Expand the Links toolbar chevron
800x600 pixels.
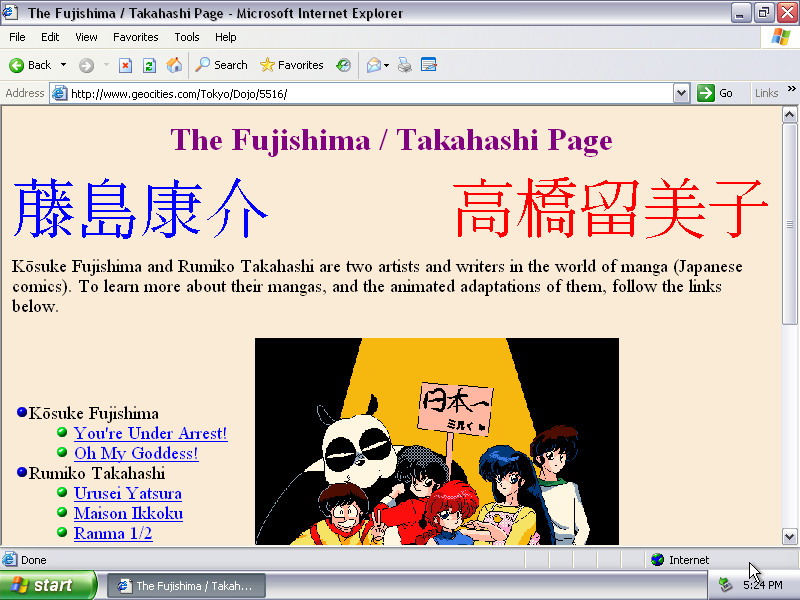[791, 89]
